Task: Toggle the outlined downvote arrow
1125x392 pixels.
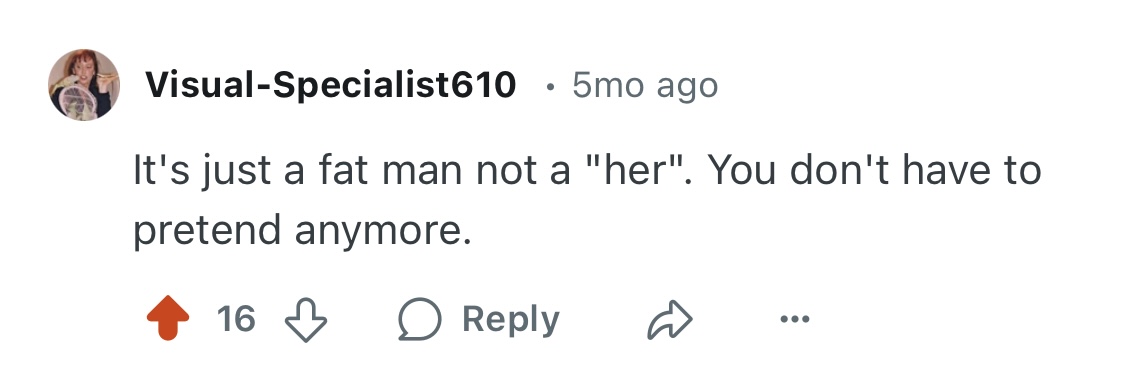Action: (x=306, y=319)
